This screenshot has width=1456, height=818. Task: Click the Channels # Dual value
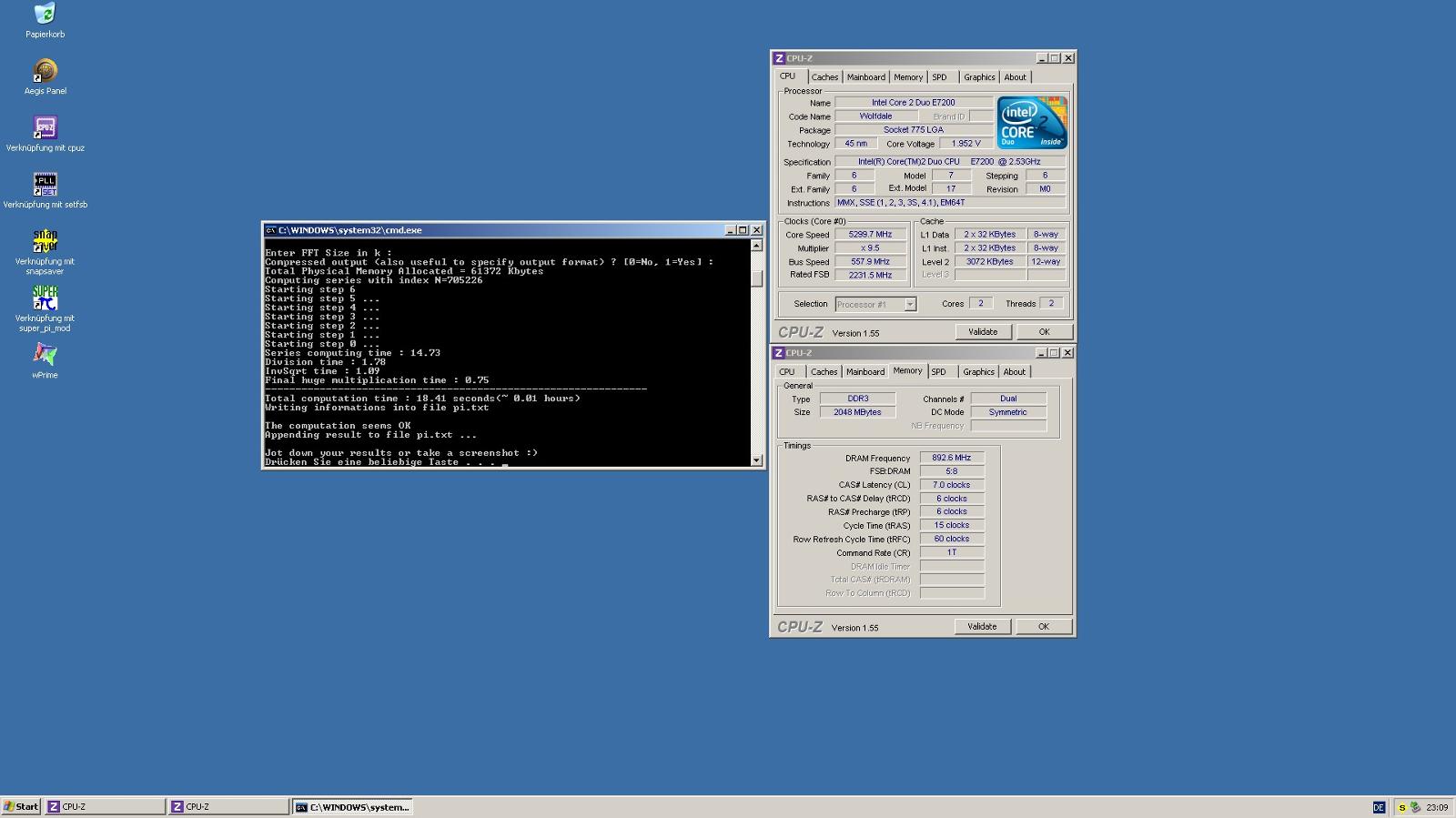pyautogui.click(x=1008, y=399)
